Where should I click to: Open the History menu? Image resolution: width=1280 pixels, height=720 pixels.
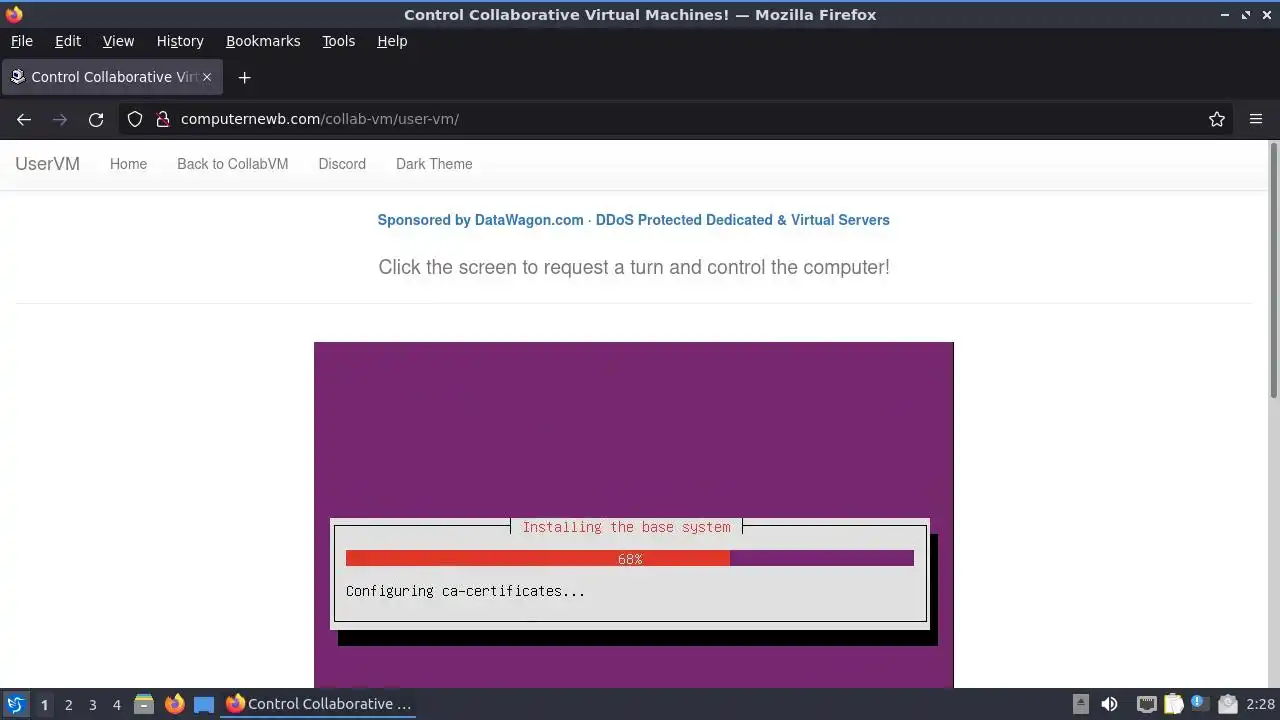tap(180, 41)
